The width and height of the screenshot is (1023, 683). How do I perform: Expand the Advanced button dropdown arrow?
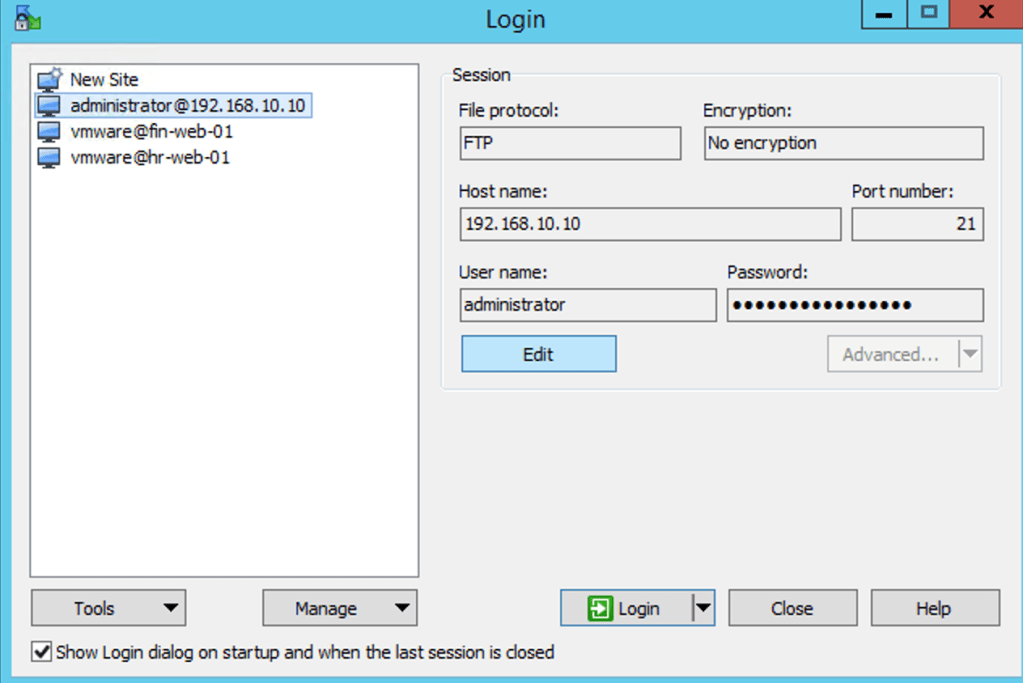tap(969, 354)
